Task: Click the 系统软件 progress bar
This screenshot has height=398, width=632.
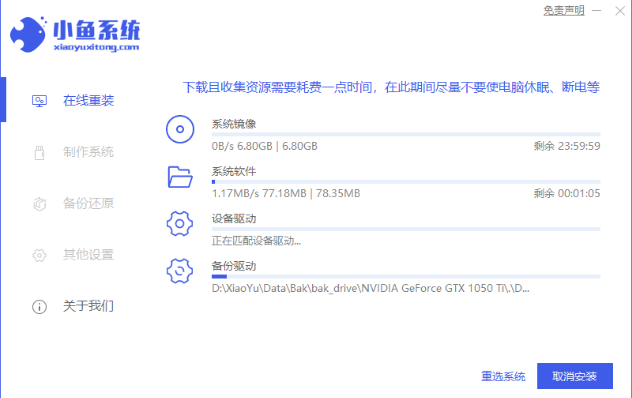Action: (406, 182)
